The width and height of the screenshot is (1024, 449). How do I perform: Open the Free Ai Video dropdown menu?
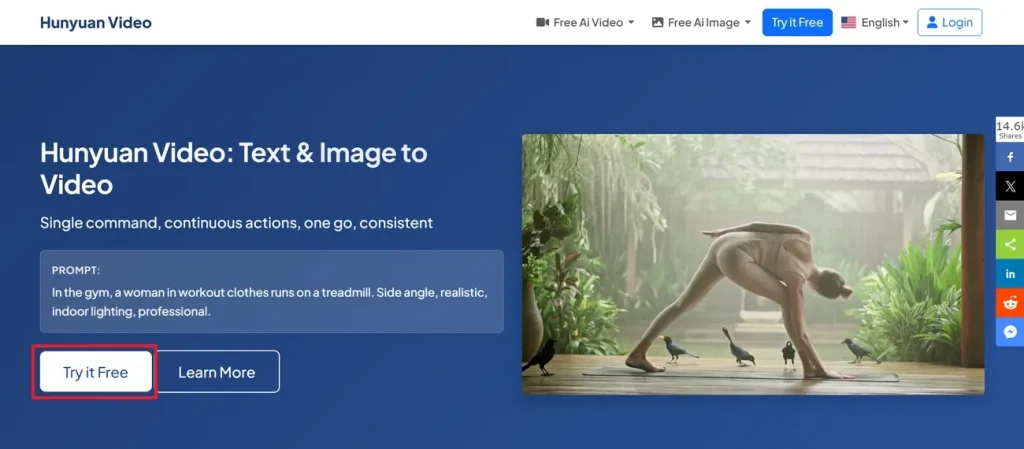click(x=585, y=23)
